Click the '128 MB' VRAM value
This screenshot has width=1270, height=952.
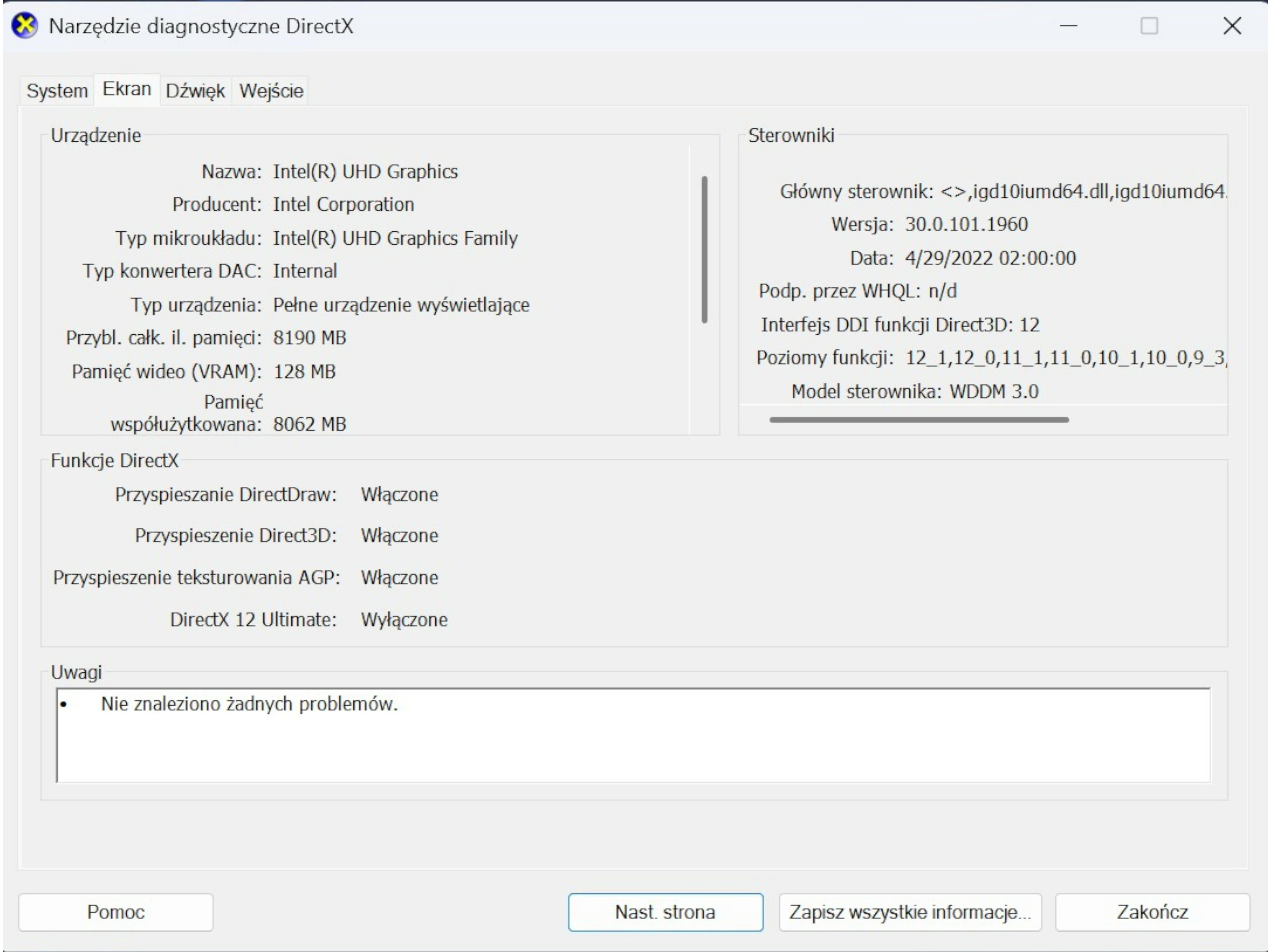coord(304,371)
